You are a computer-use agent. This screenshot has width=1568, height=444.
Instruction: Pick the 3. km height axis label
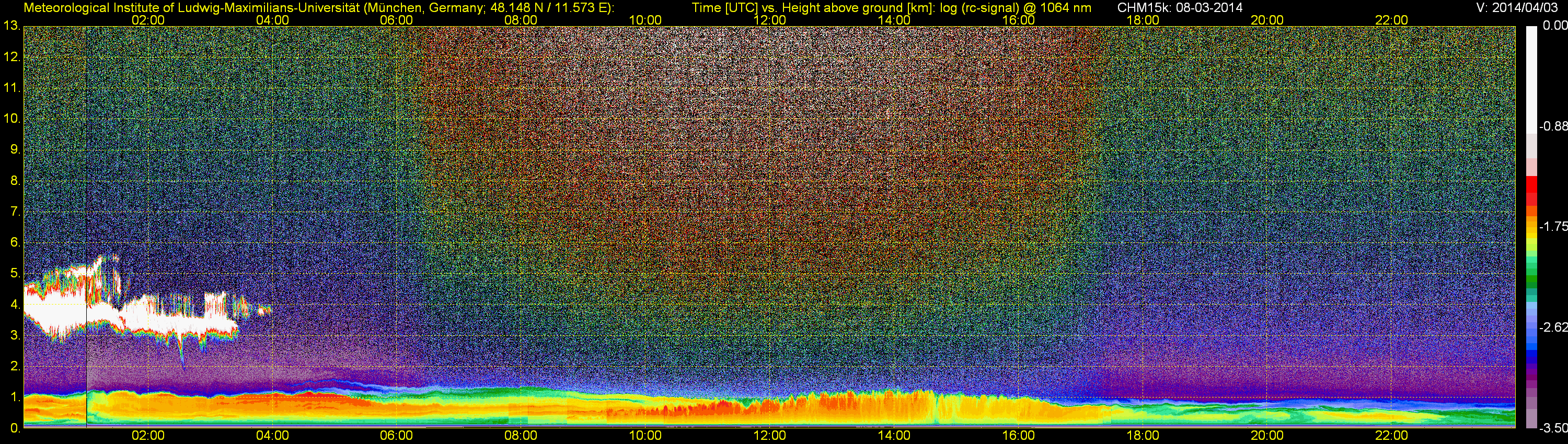tap(16, 335)
